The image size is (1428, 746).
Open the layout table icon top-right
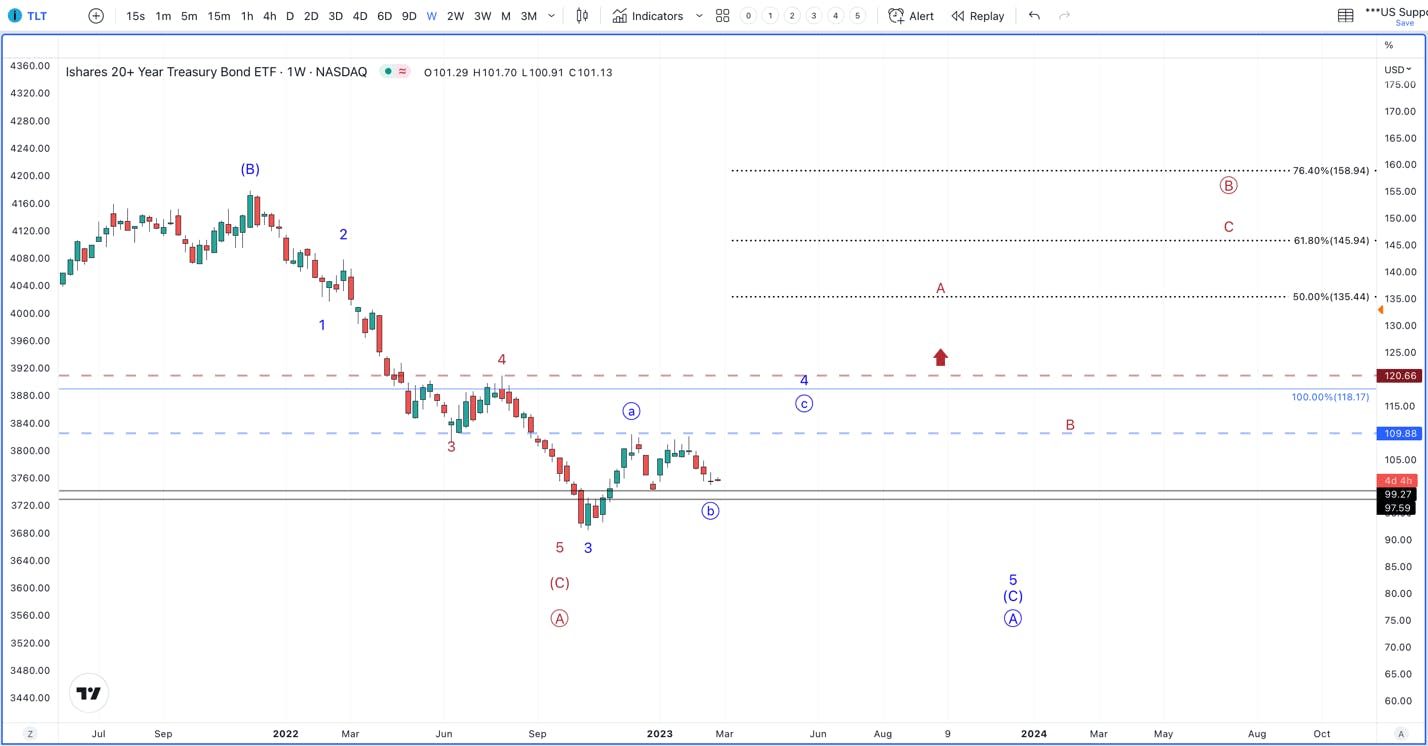click(x=1346, y=16)
